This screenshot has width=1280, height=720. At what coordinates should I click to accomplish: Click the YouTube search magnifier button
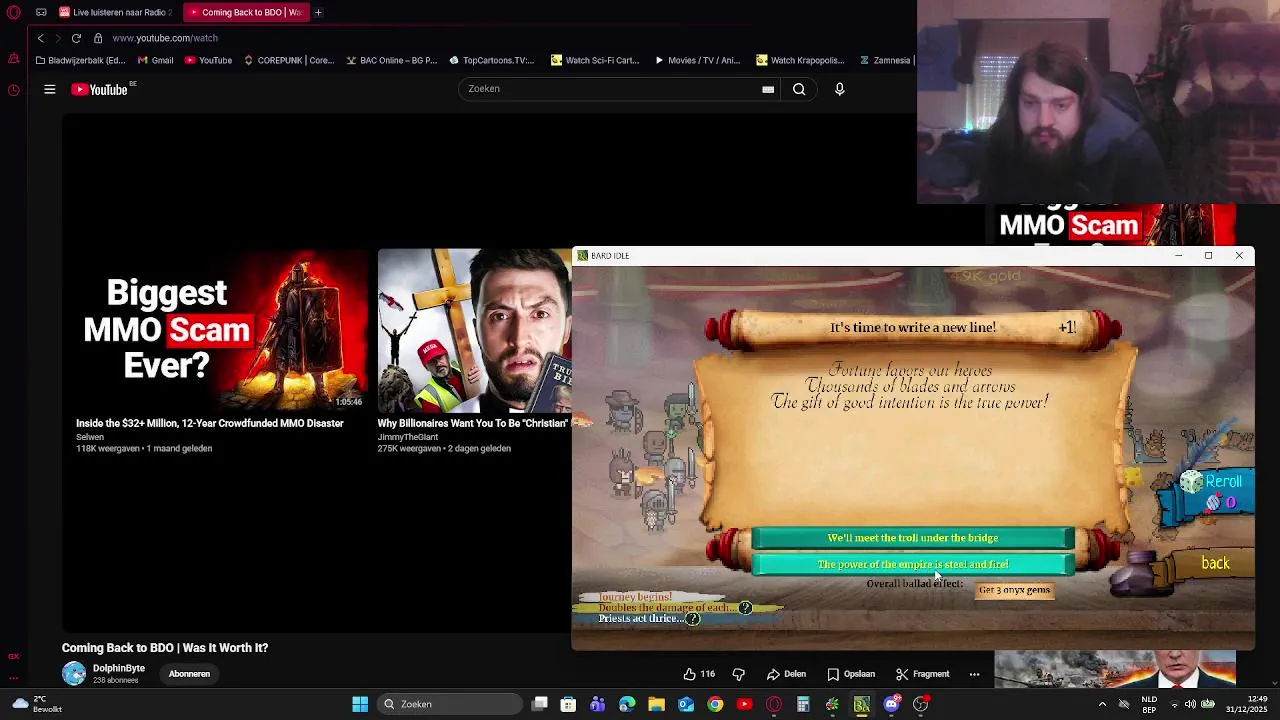tap(799, 90)
